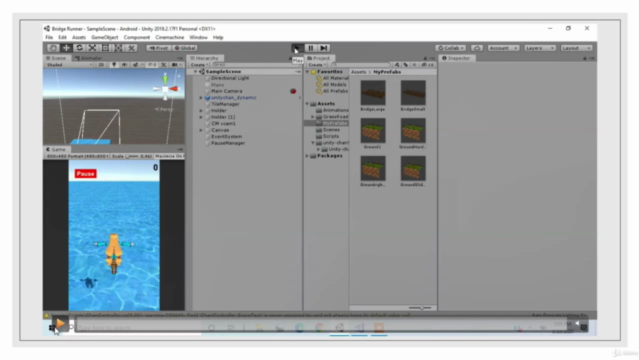Image resolution: width=640 pixels, height=360 pixels.
Task: Select the Transform tool in toolbar
Action: (118, 48)
